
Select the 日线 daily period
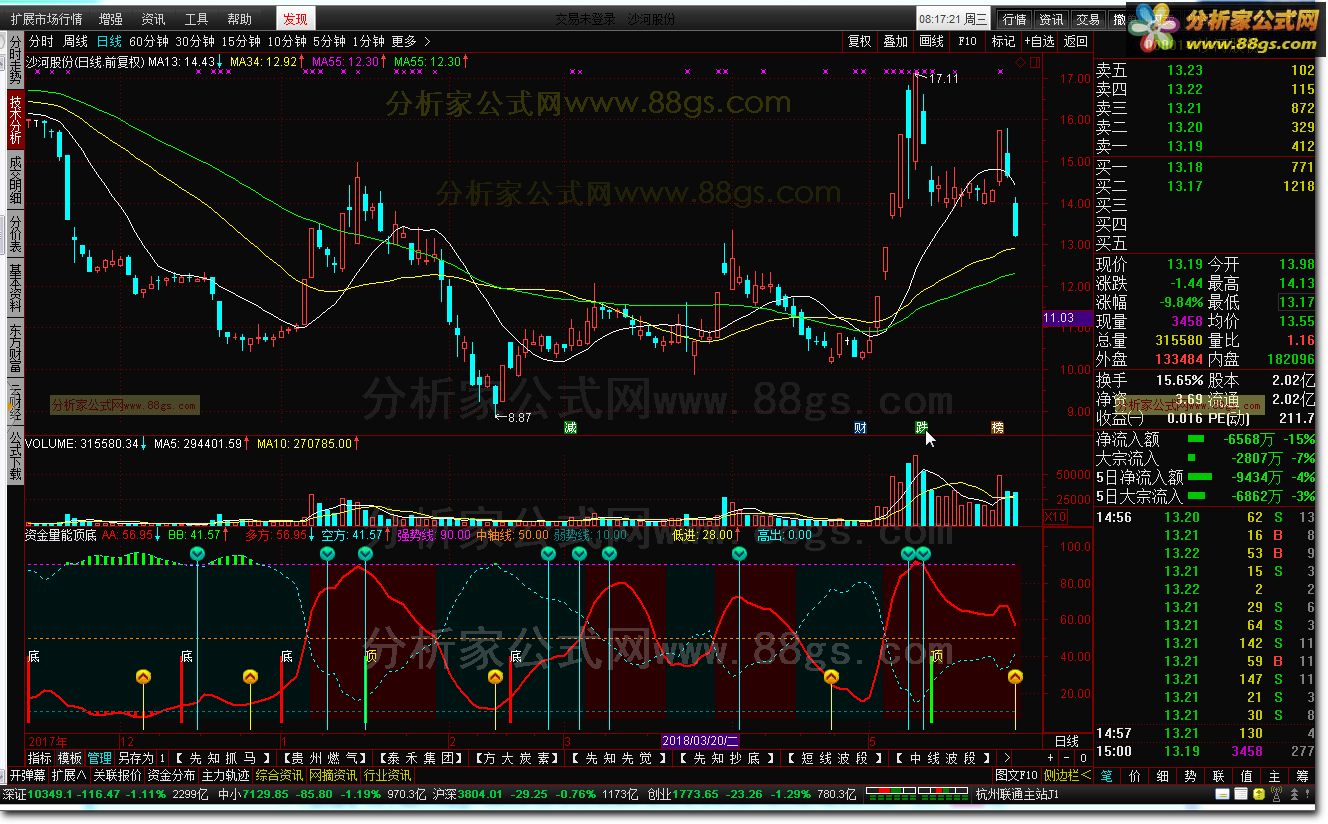(x=109, y=41)
